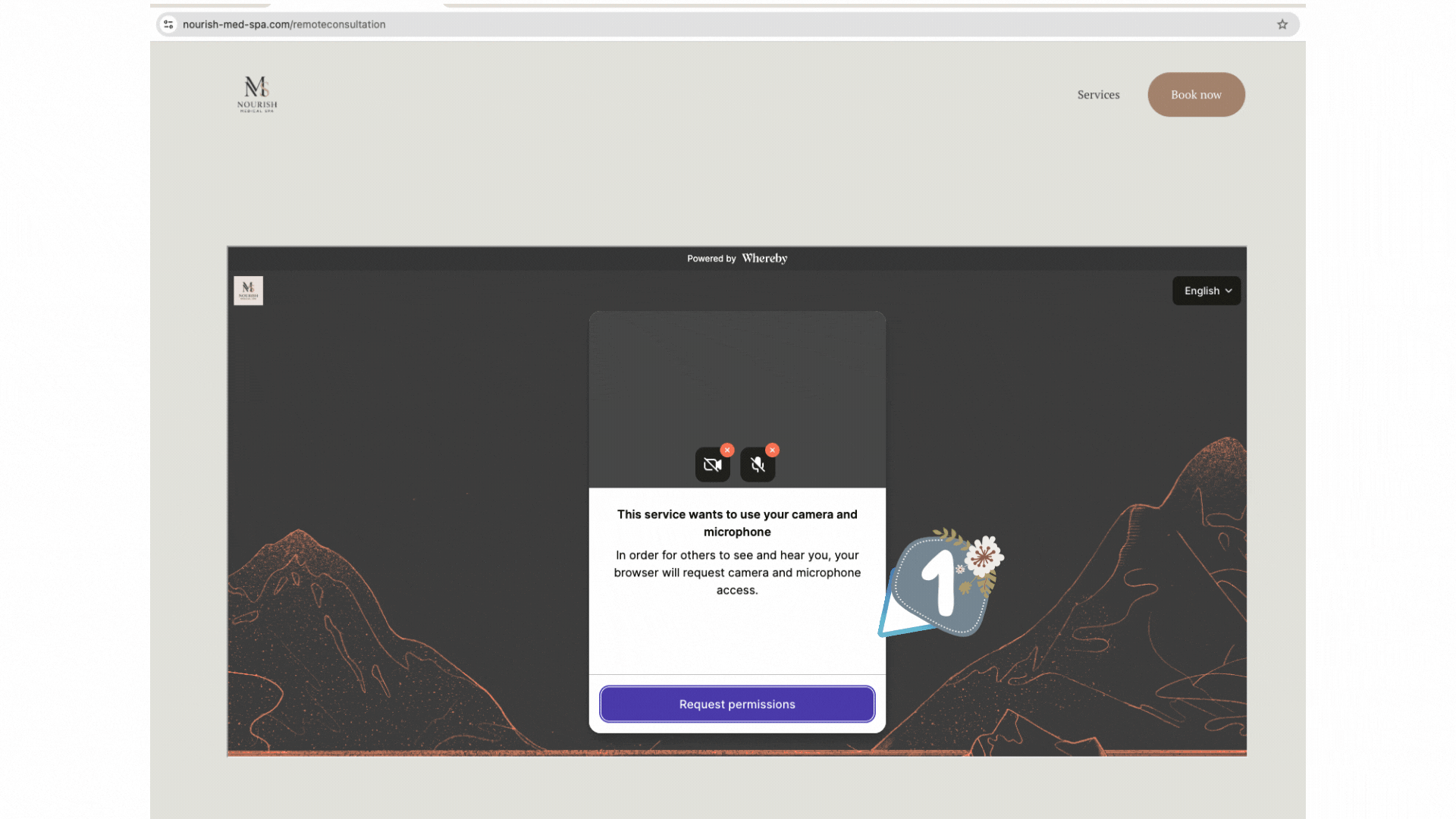Click the Whereby logo in top banner
Image resolution: width=1456 pixels, height=819 pixels.
click(764, 259)
